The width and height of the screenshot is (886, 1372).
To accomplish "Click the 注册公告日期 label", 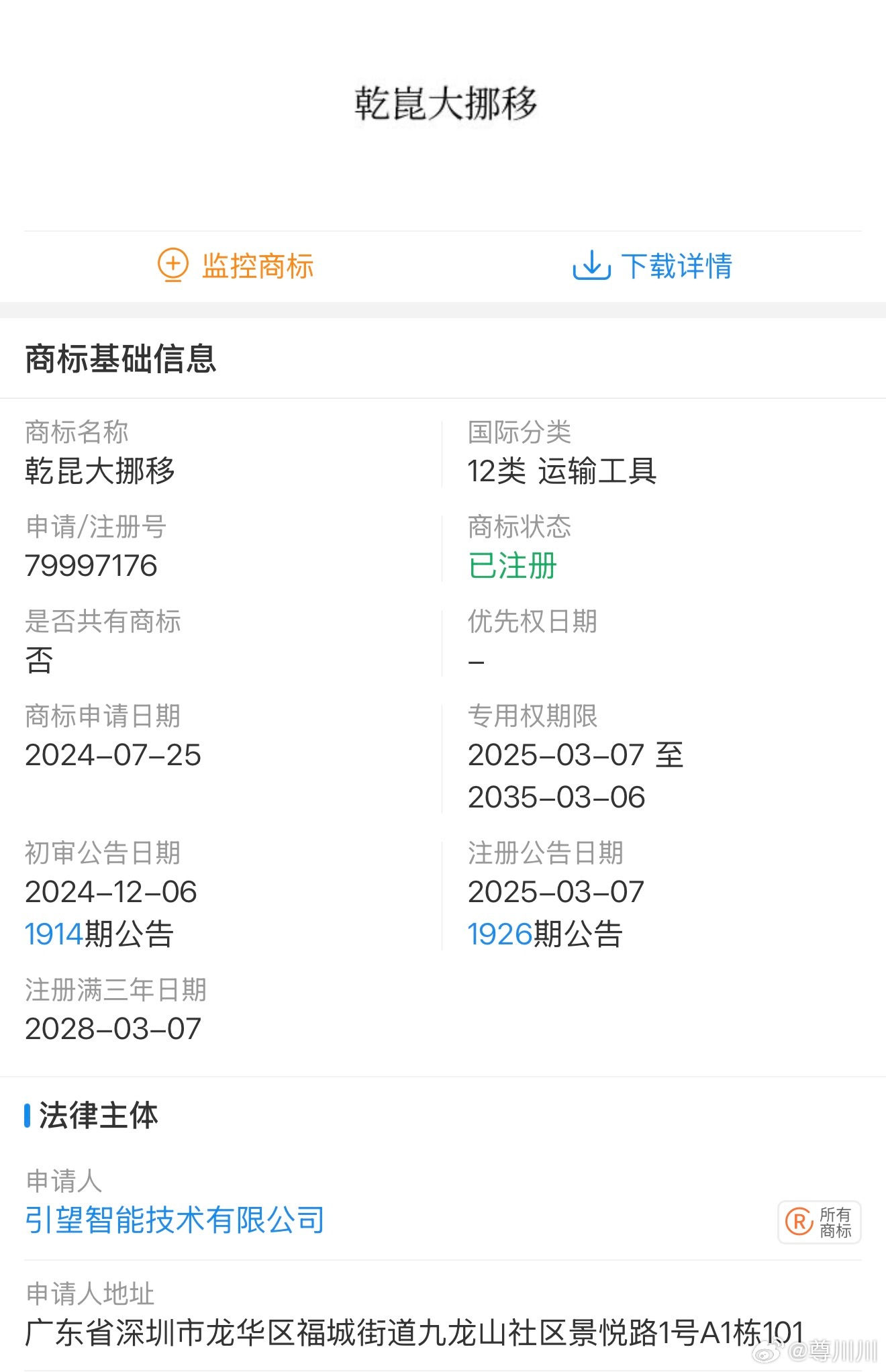I will click(x=546, y=853).
